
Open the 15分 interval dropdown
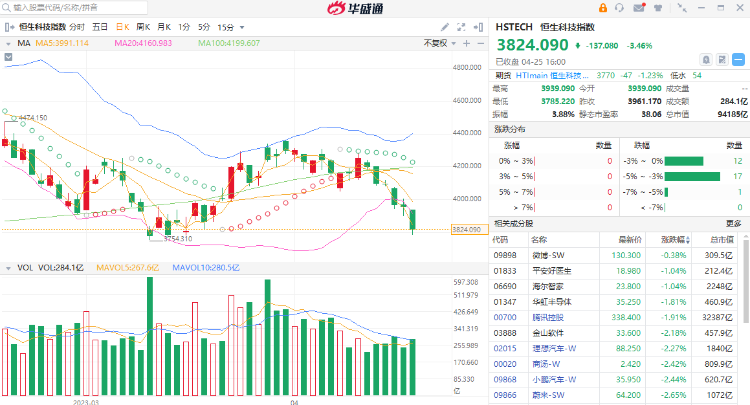tap(231, 27)
